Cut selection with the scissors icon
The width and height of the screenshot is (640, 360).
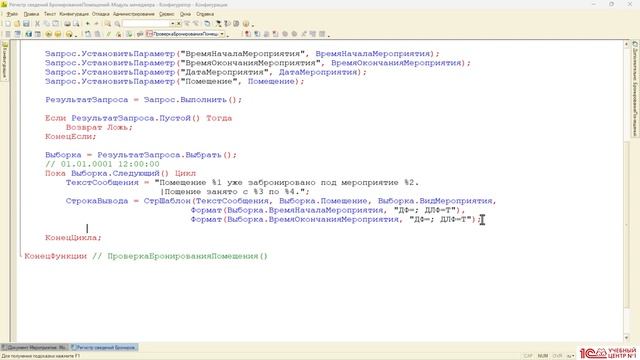38,24
